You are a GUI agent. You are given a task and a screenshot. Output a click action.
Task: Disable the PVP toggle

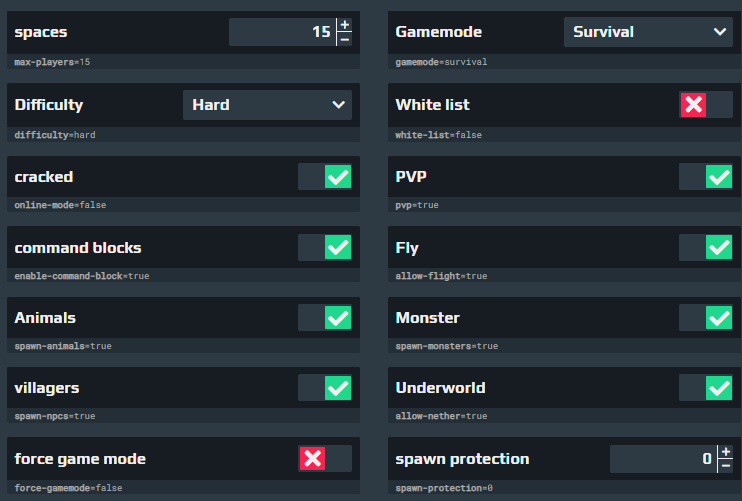[706, 177]
